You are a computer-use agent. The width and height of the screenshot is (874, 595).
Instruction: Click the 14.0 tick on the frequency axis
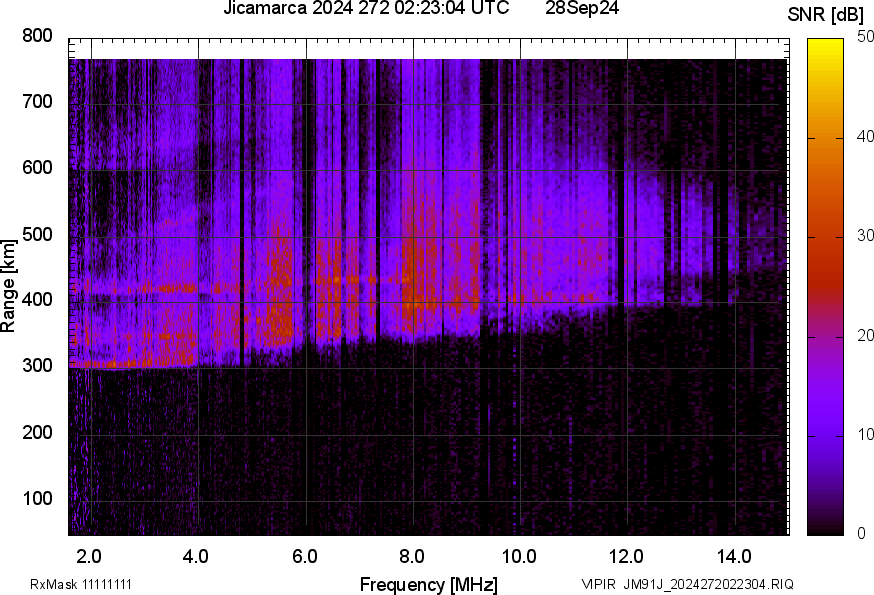pyautogui.click(x=734, y=555)
